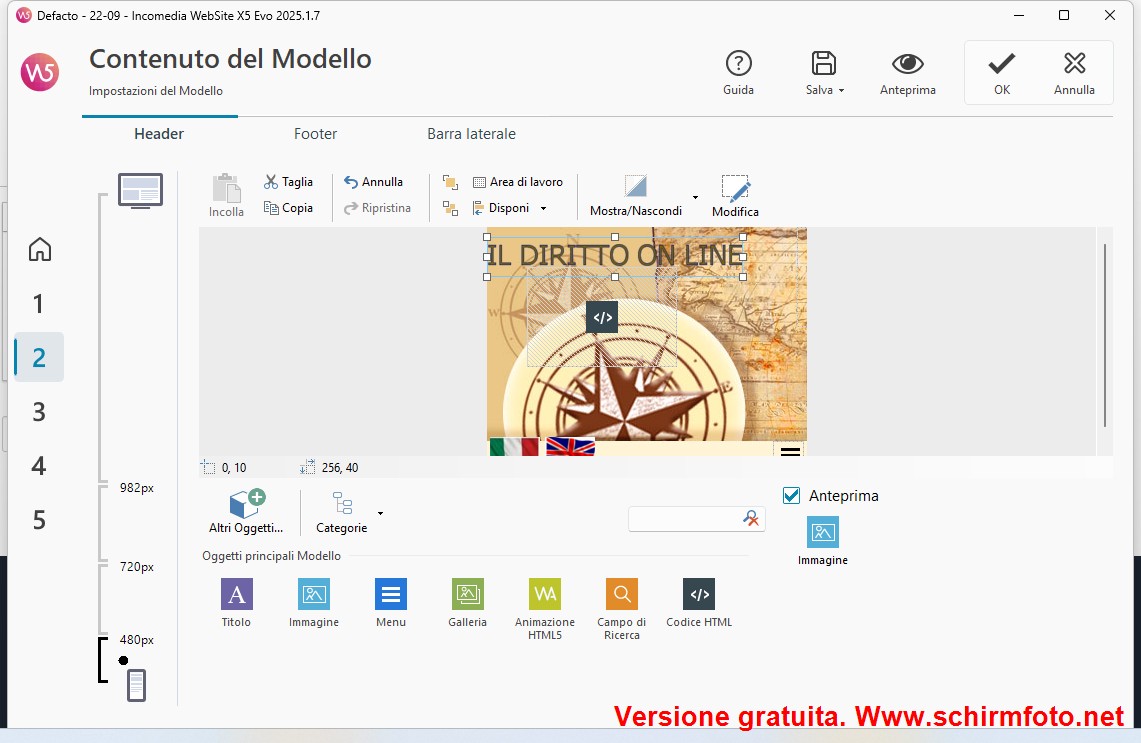Select the smartphone viewport breakpoint icon
This screenshot has width=1141, height=743.
[x=136, y=685]
